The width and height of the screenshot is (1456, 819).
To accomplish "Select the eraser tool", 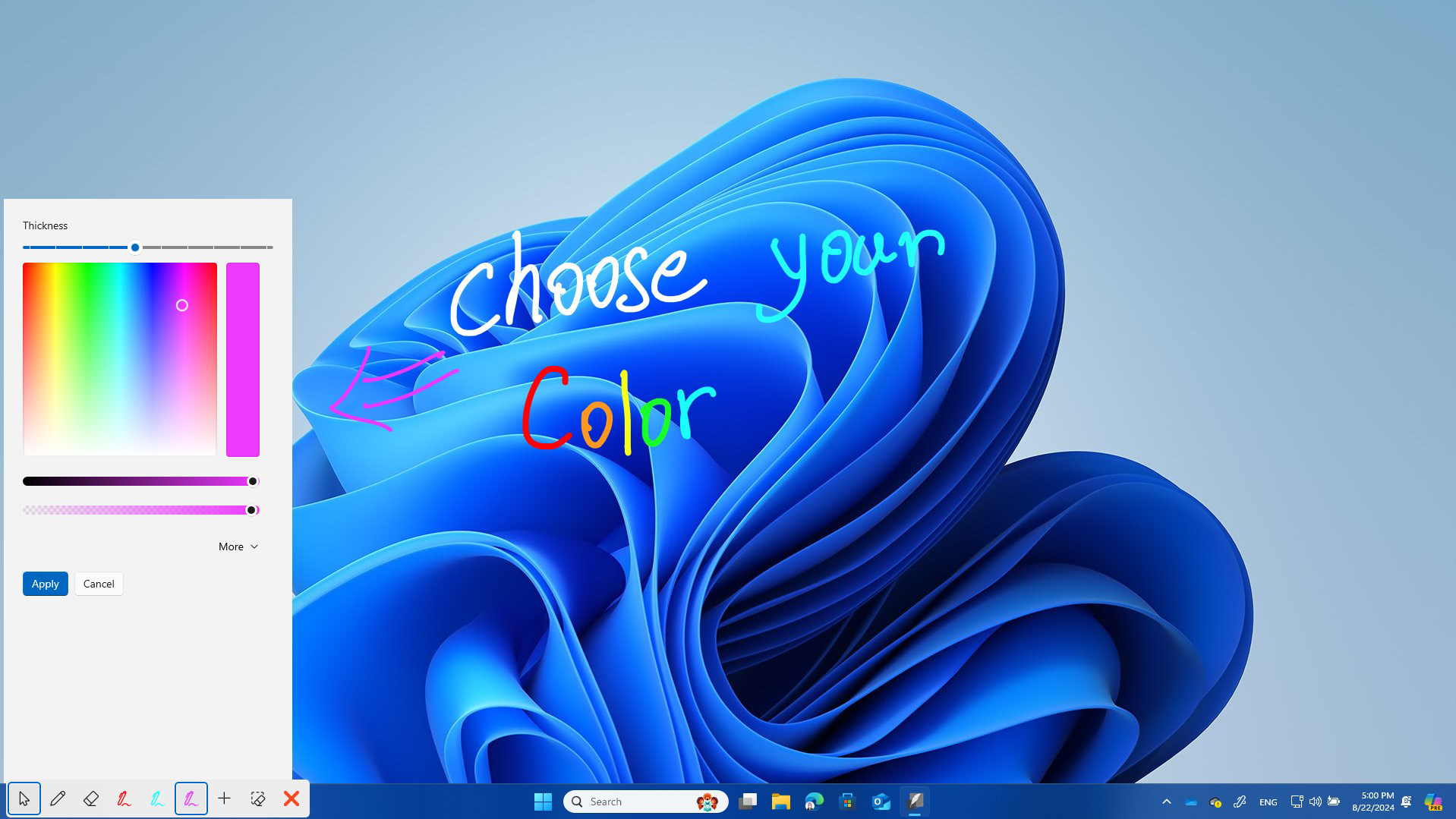I will [x=91, y=799].
